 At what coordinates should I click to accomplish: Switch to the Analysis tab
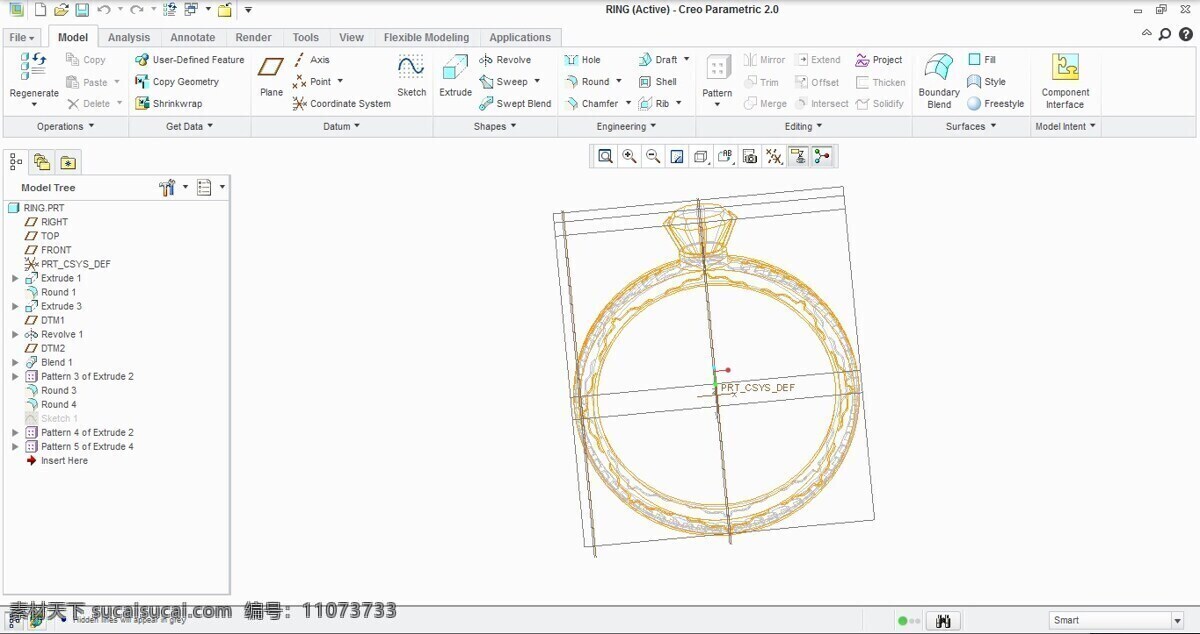coord(129,38)
